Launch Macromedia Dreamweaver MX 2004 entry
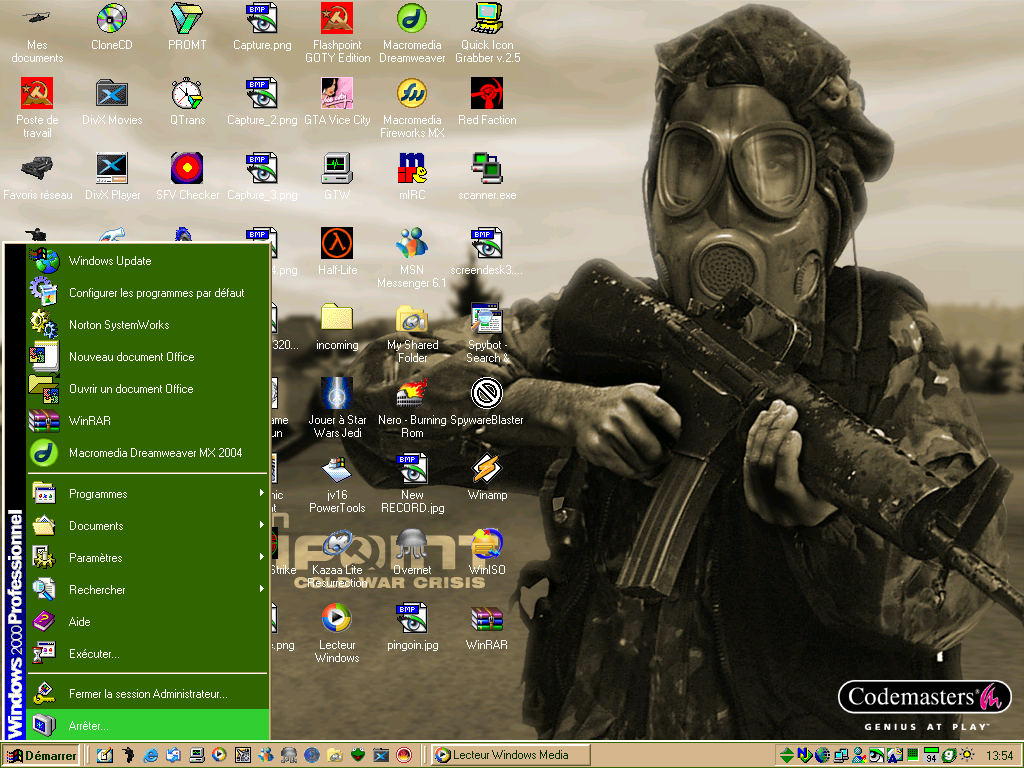This screenshot has height=768, width=1024. pyautogui.click(x=148, y=453)
